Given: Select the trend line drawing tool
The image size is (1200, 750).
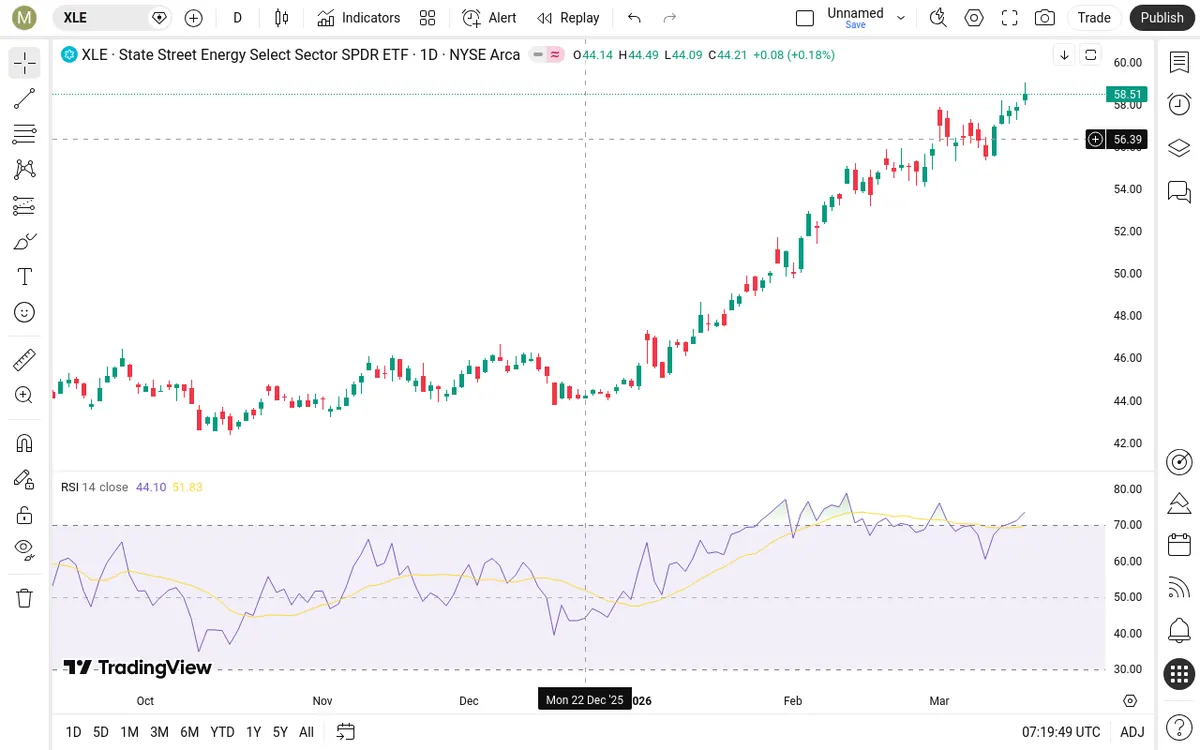Looking at the screenshot, I should [x=25, y=99].
